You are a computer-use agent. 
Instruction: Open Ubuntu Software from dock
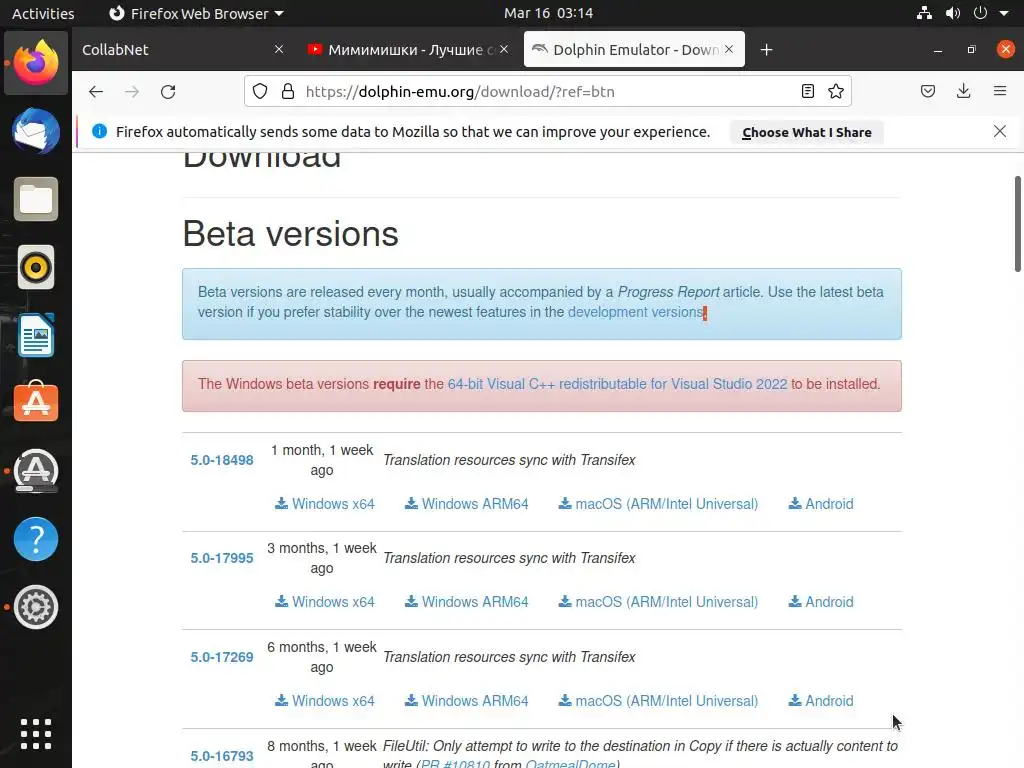click(x=36, y=402)
